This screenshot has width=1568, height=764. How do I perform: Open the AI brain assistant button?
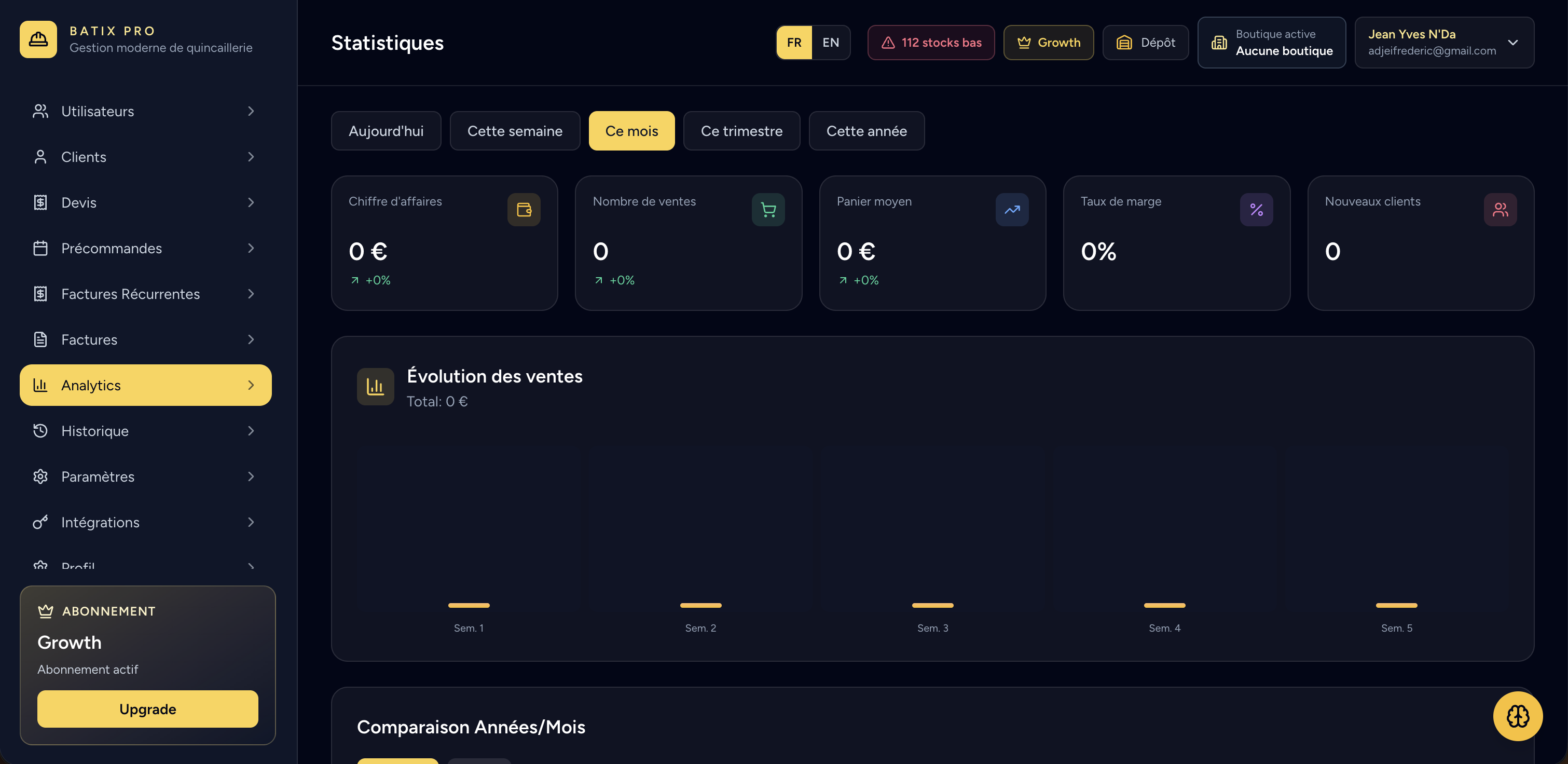[x=1518, y=716]
